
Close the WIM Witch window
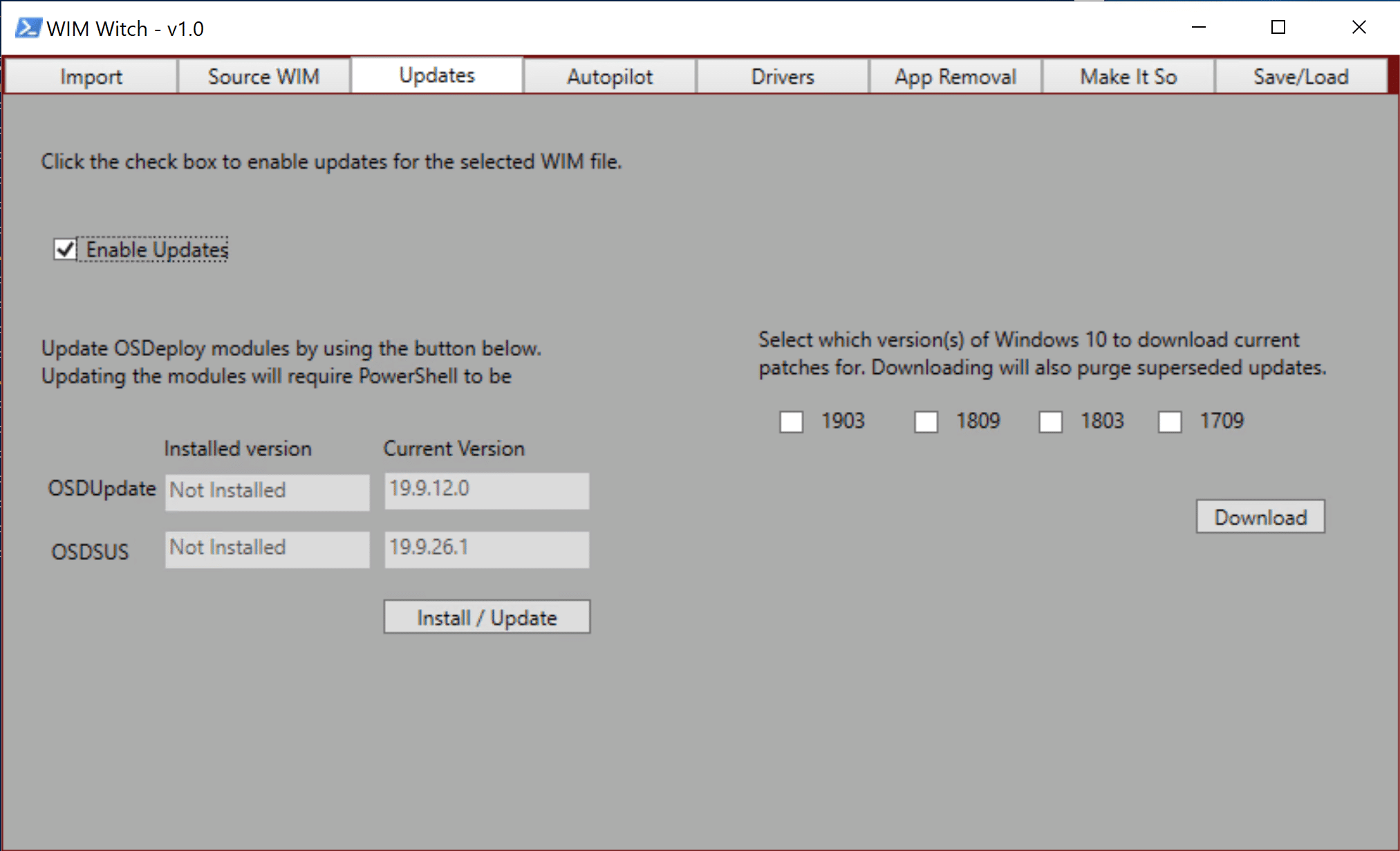point(1359,28)
